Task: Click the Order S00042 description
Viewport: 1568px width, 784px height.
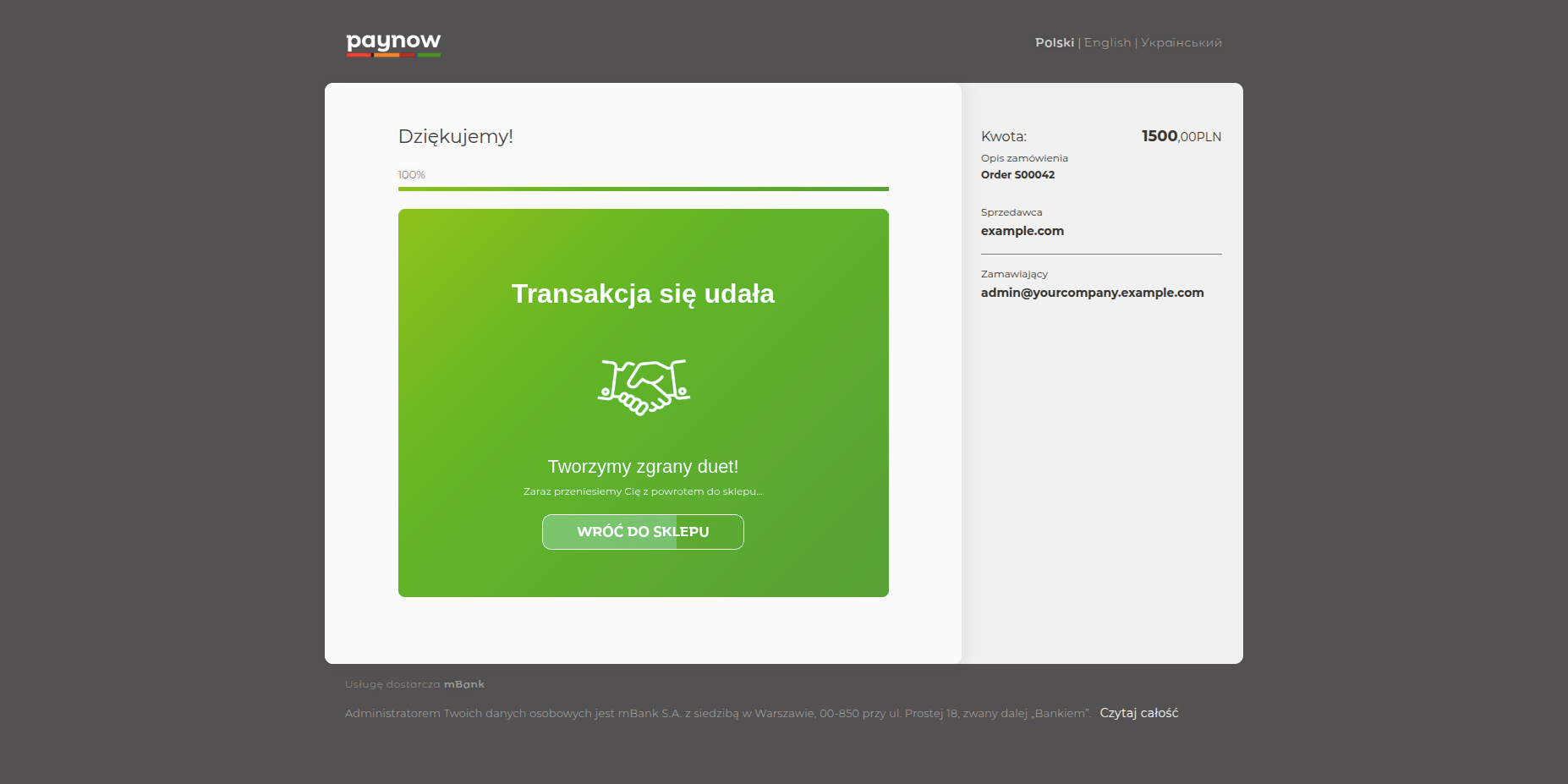Action: click(x=1017, y=175)
